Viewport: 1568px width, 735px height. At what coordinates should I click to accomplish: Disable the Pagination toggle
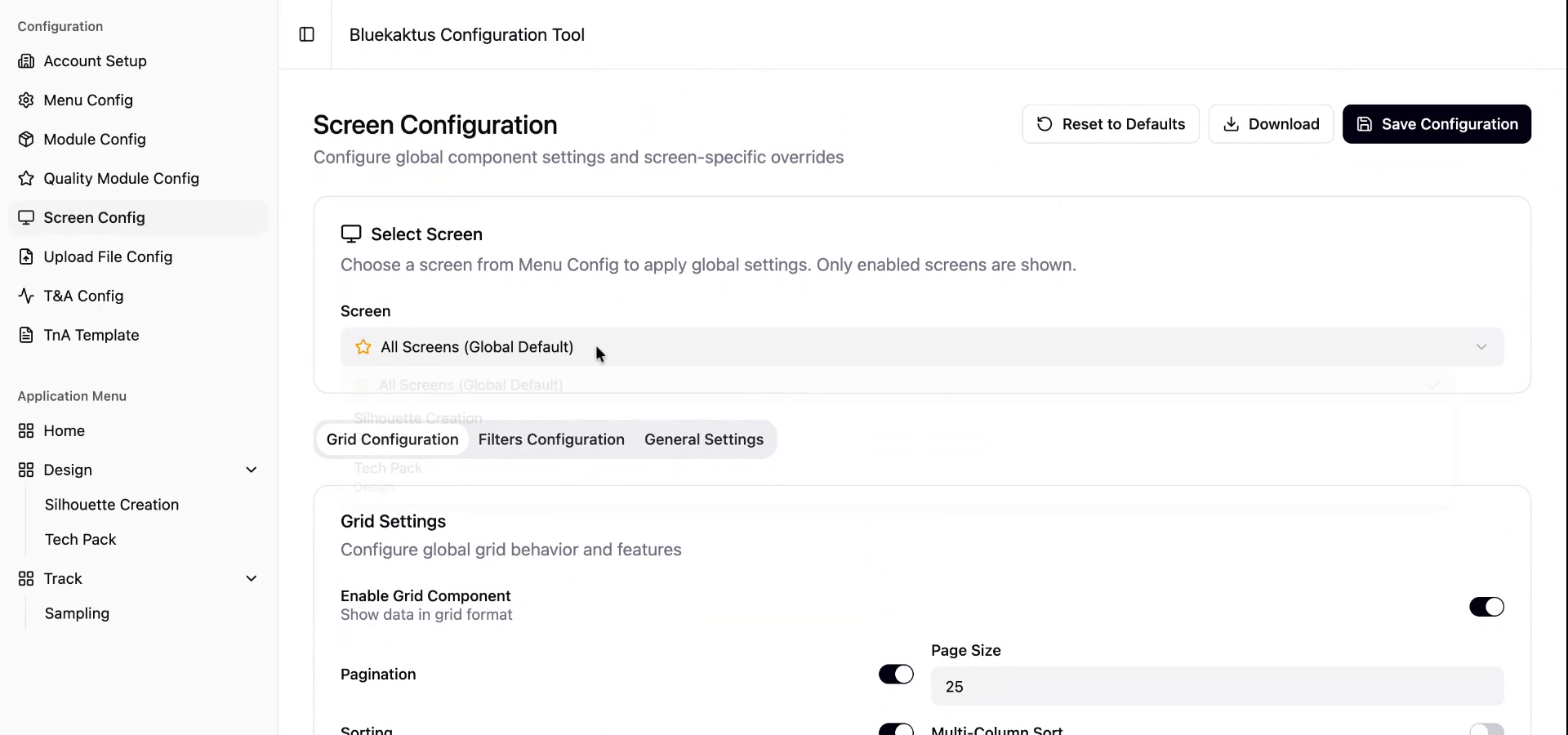[x=895, y=674]
